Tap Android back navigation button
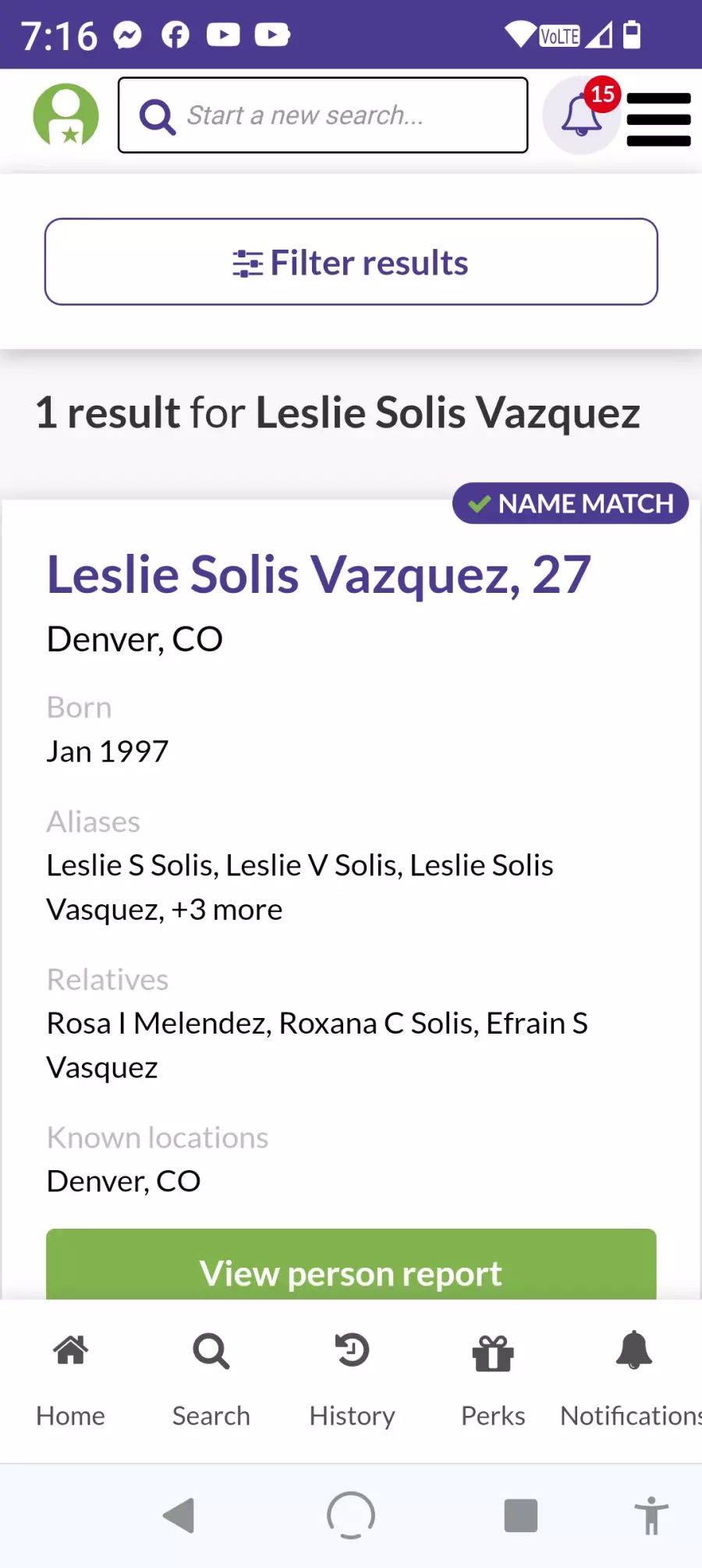Image resolution: width=702 pixels, height=1568 pixels. (x=179, y=1516)
